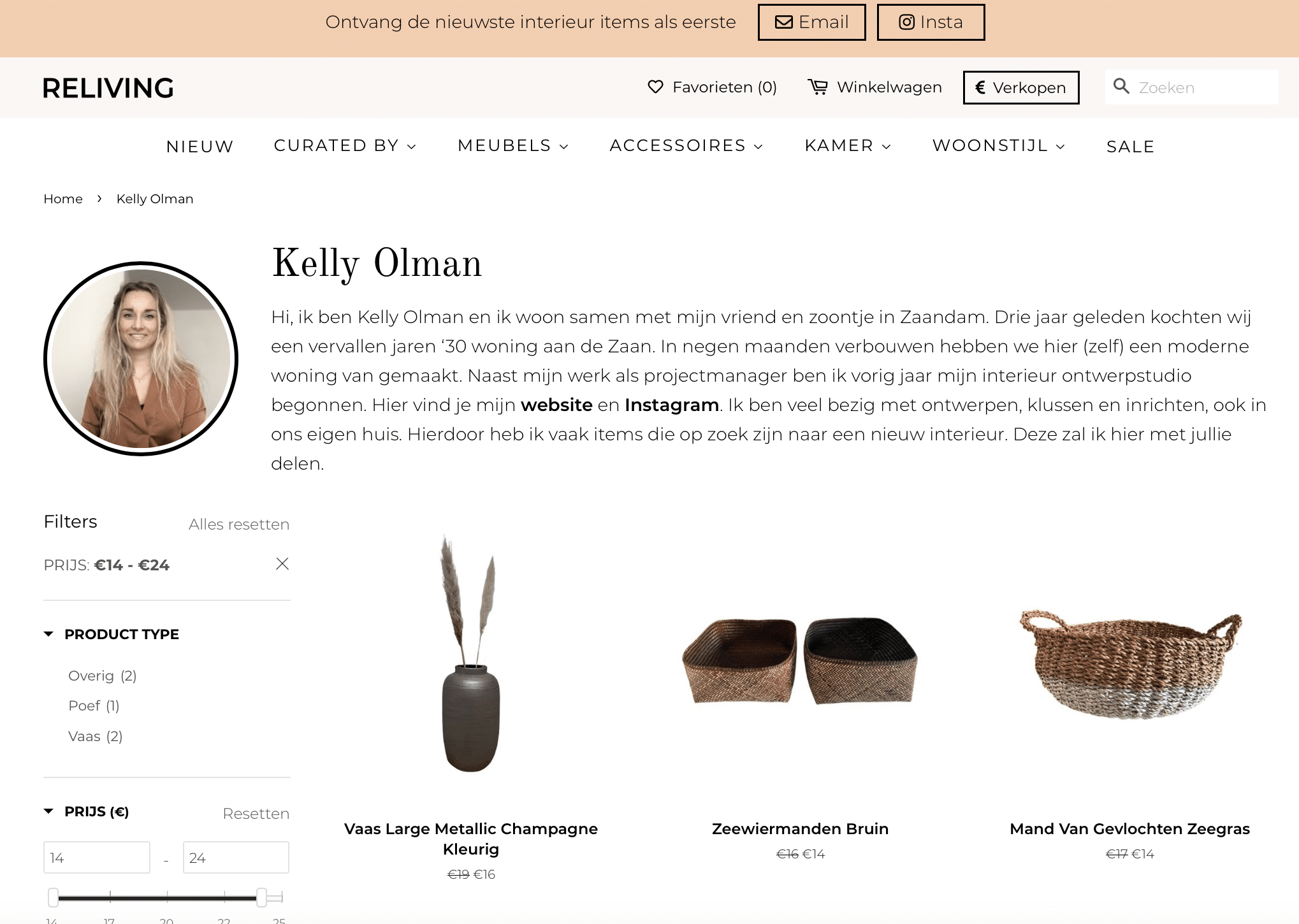Click the search magnifying glass icon
Image resolution: width=1299 pixels, height=924 pixels.
pyautogui.click(x=1121, y=86)
